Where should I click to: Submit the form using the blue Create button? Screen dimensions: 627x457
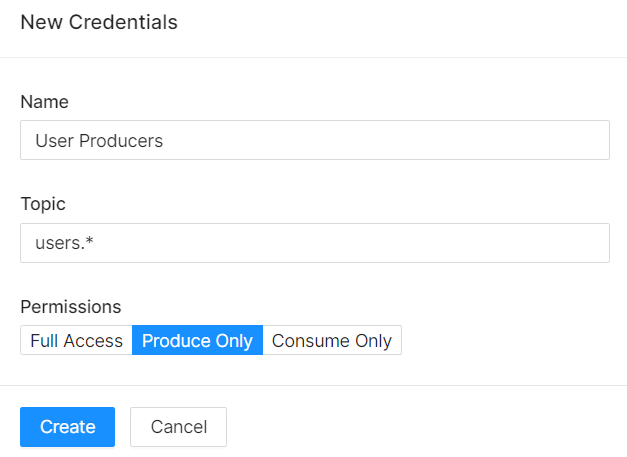click(x=68, y=427)
